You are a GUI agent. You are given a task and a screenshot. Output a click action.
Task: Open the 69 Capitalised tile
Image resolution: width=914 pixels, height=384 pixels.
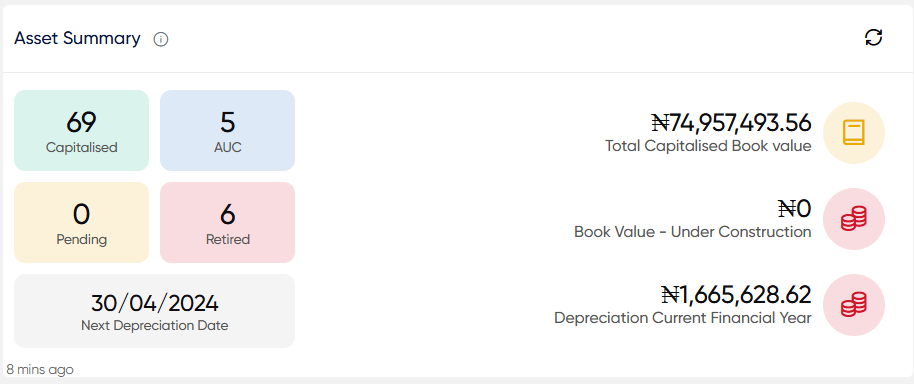tap(82, 131)
